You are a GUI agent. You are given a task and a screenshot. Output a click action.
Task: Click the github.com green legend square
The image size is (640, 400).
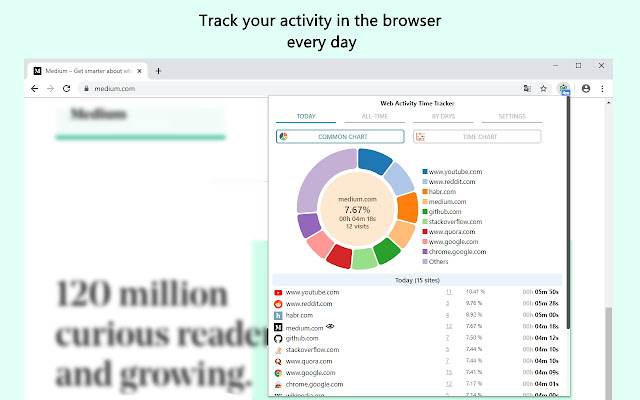[x=425, y=212]
